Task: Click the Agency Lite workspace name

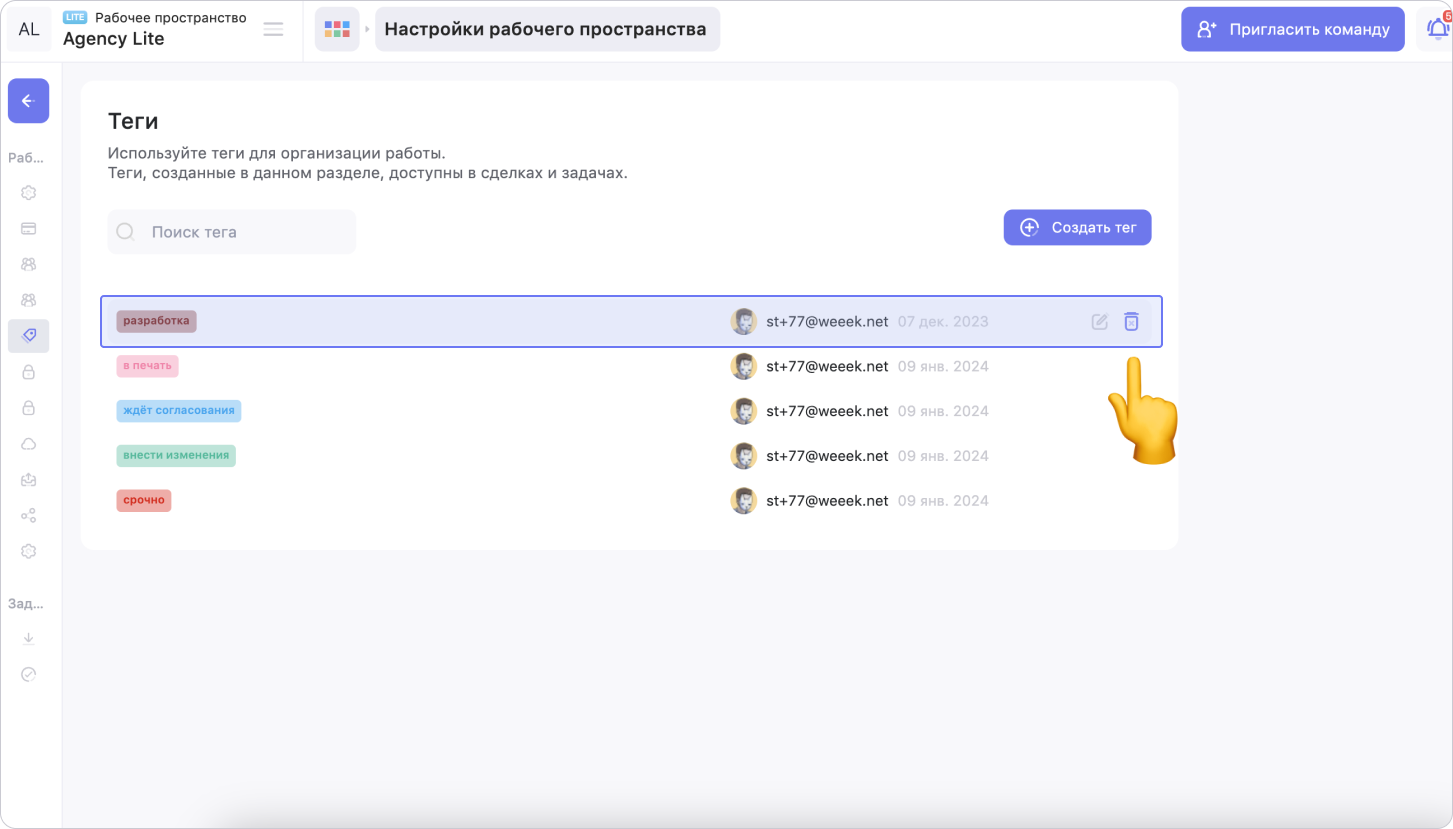Action: 113,39
